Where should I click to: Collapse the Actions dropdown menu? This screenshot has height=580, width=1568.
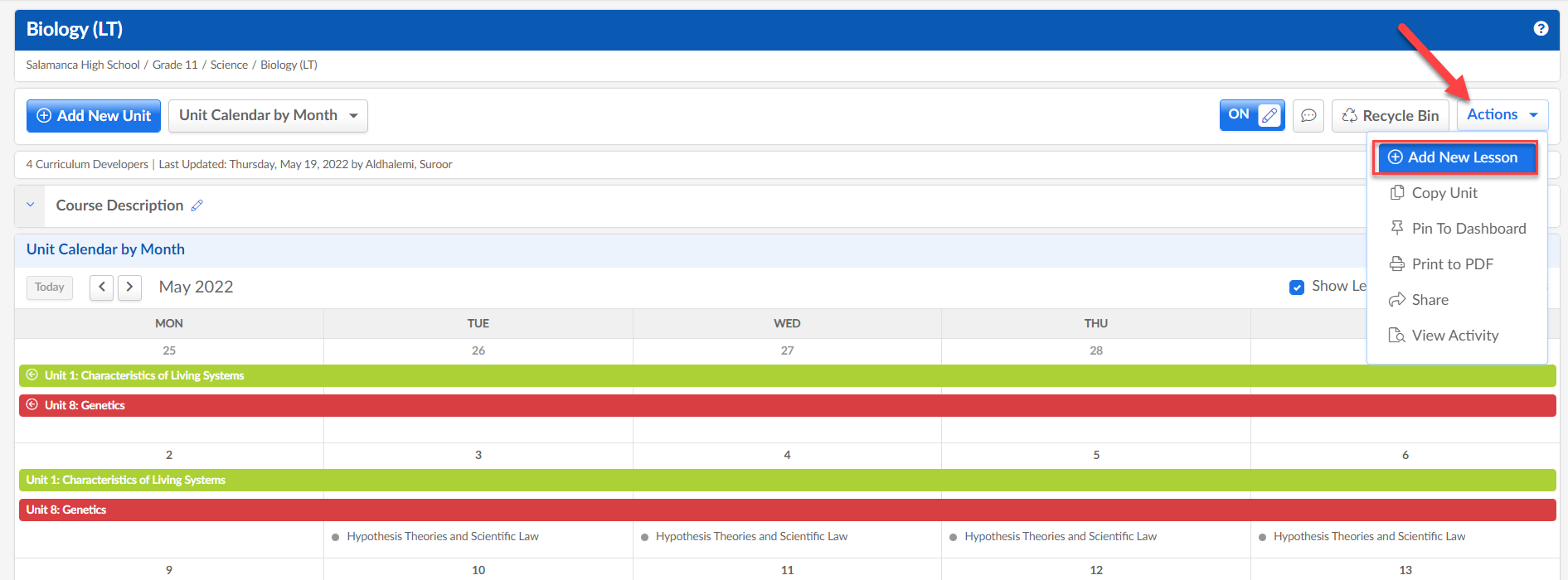coord(1502,115)
